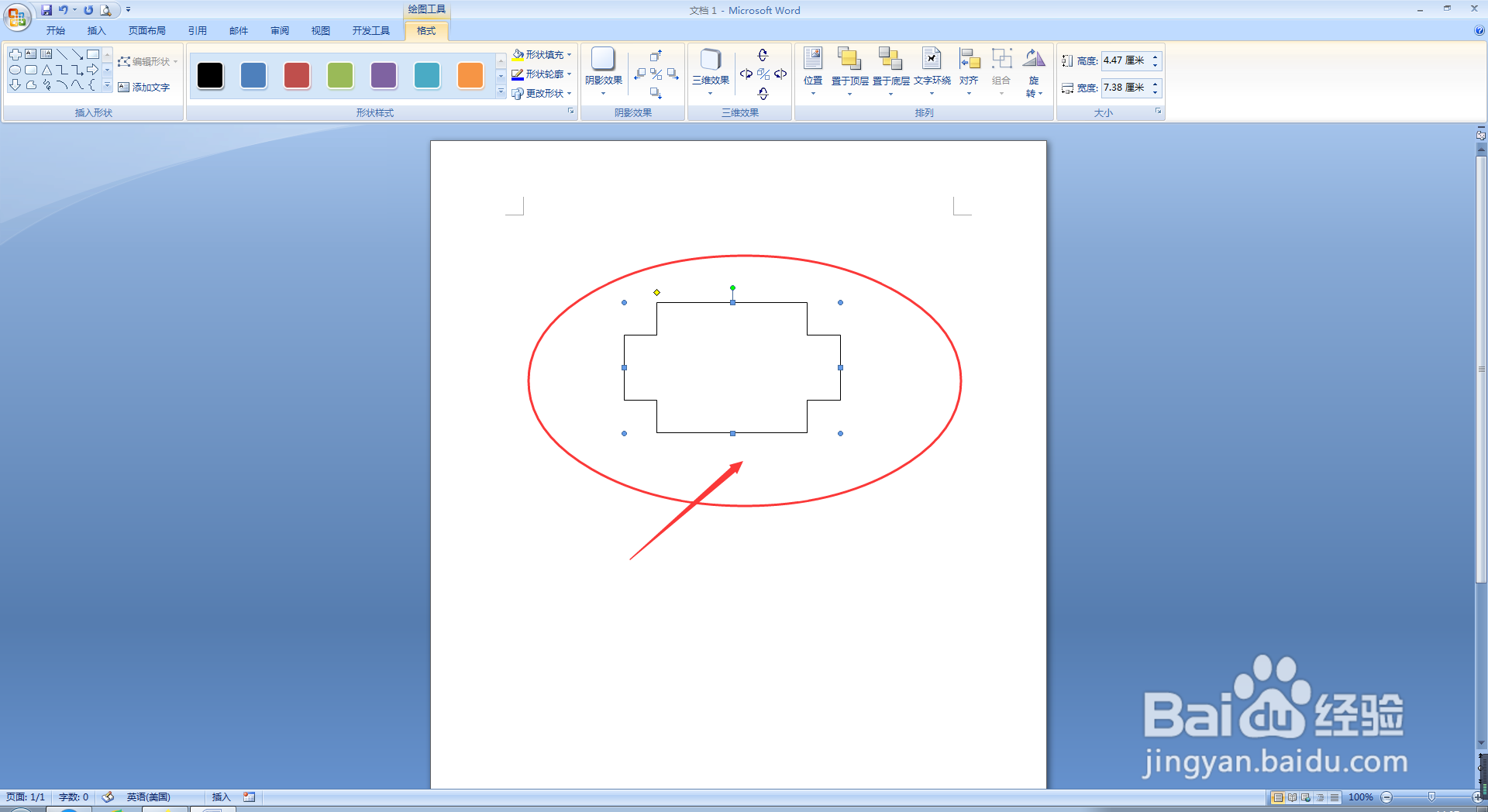Switch to Outline view
The height and width of the screenshot is (812, 1488).
point(1320,797)
